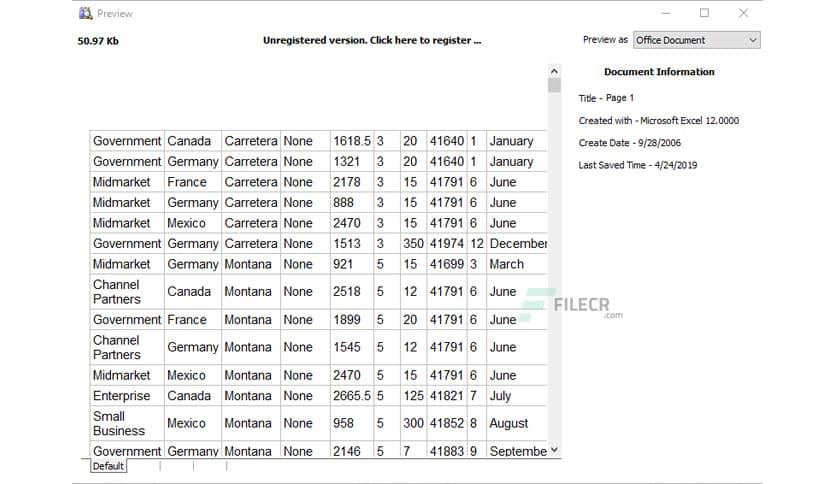The height and width of the screenshot is (484, 836).
Task: Click 'Created with - Microsoft Excel 12.0000' line
Action: [658, 120]
